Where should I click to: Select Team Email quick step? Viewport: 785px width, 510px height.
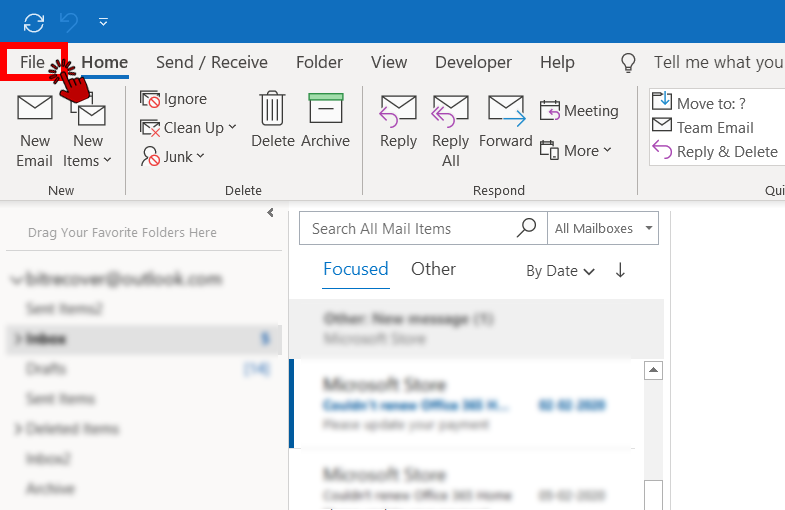pyautogui.click(x=702, y=127)
